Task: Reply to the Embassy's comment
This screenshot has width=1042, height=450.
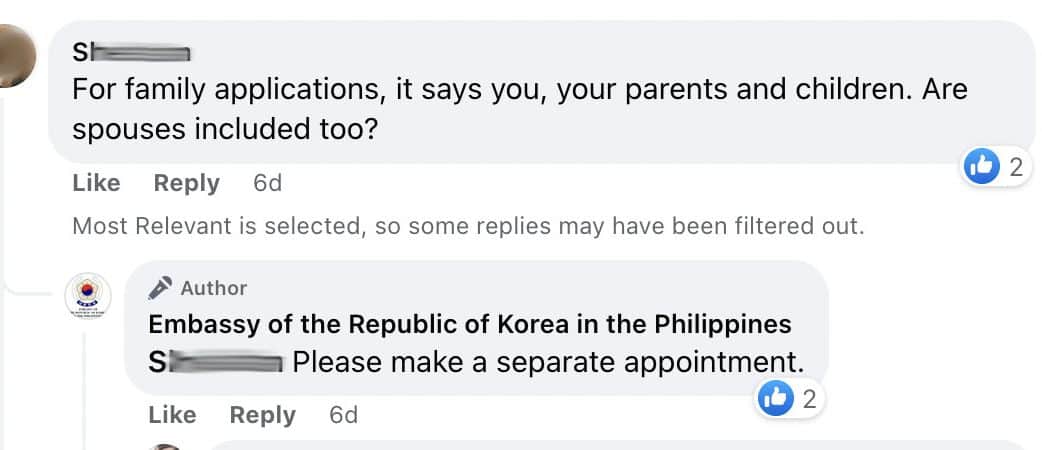Action: pos(262,414)
